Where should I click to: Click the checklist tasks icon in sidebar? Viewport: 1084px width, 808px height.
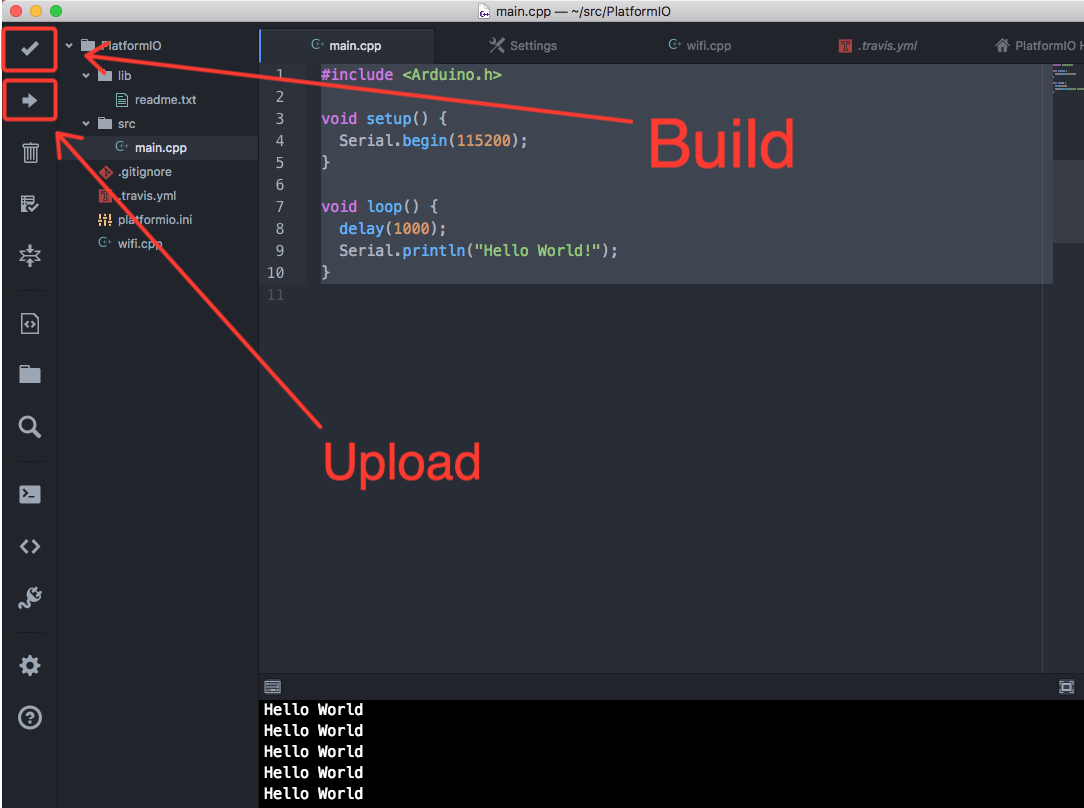[x=30, y=204]
